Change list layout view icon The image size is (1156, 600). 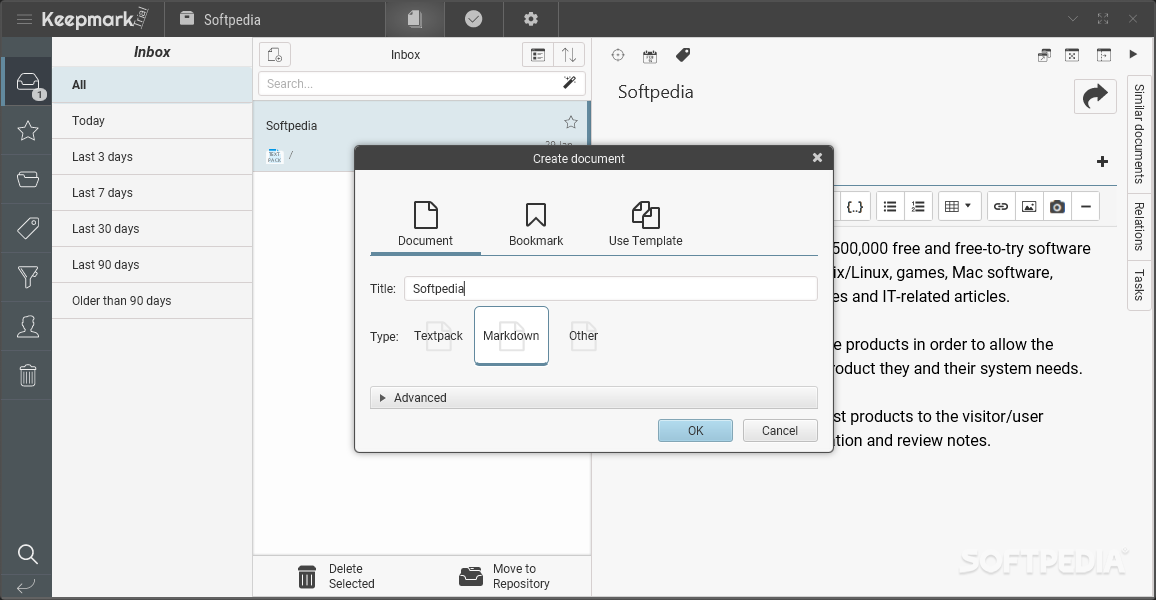[538, 55]
